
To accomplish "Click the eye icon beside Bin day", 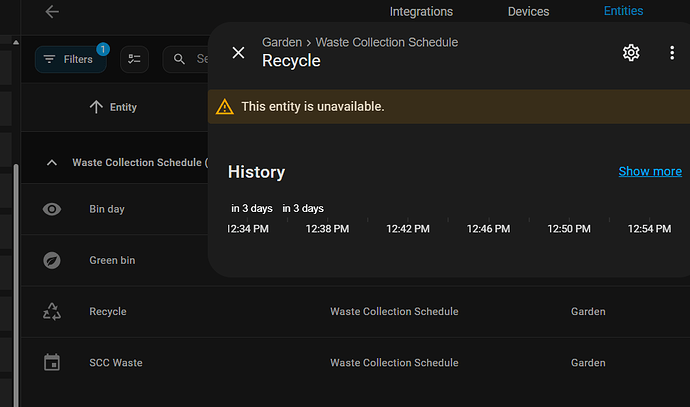I will coord(52,209).
